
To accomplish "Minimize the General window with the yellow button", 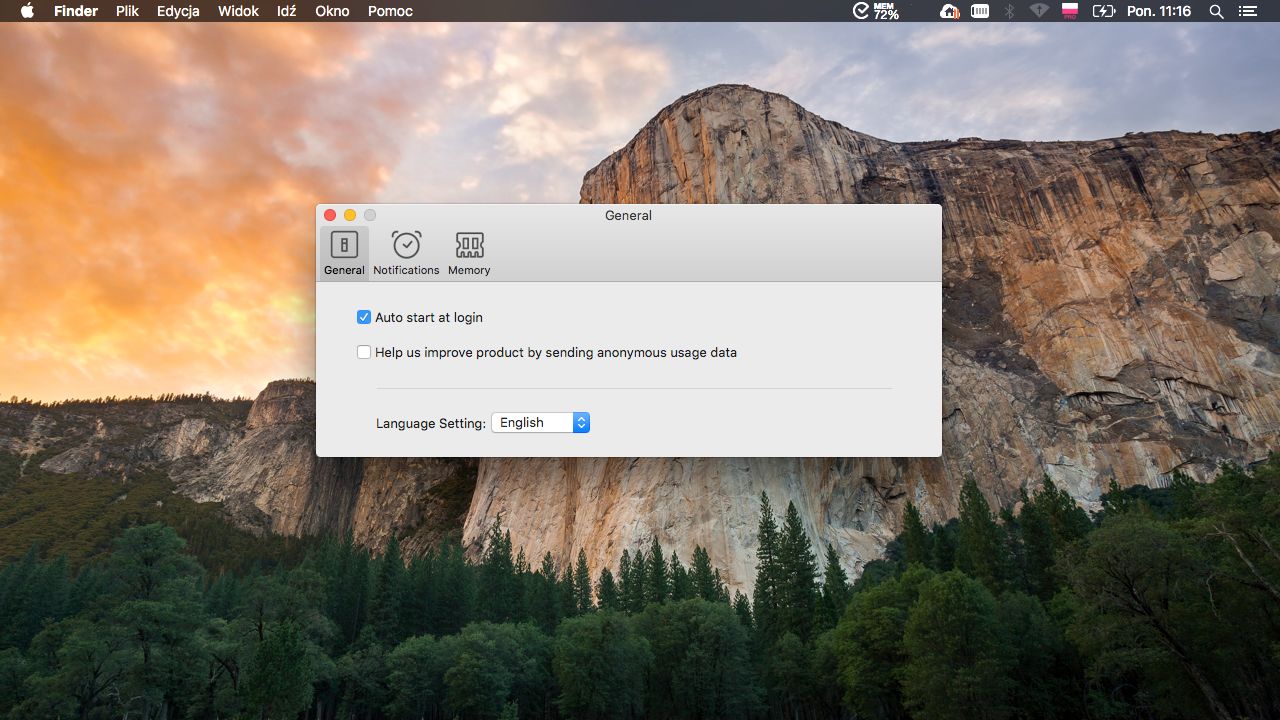I will pos(350,215).
